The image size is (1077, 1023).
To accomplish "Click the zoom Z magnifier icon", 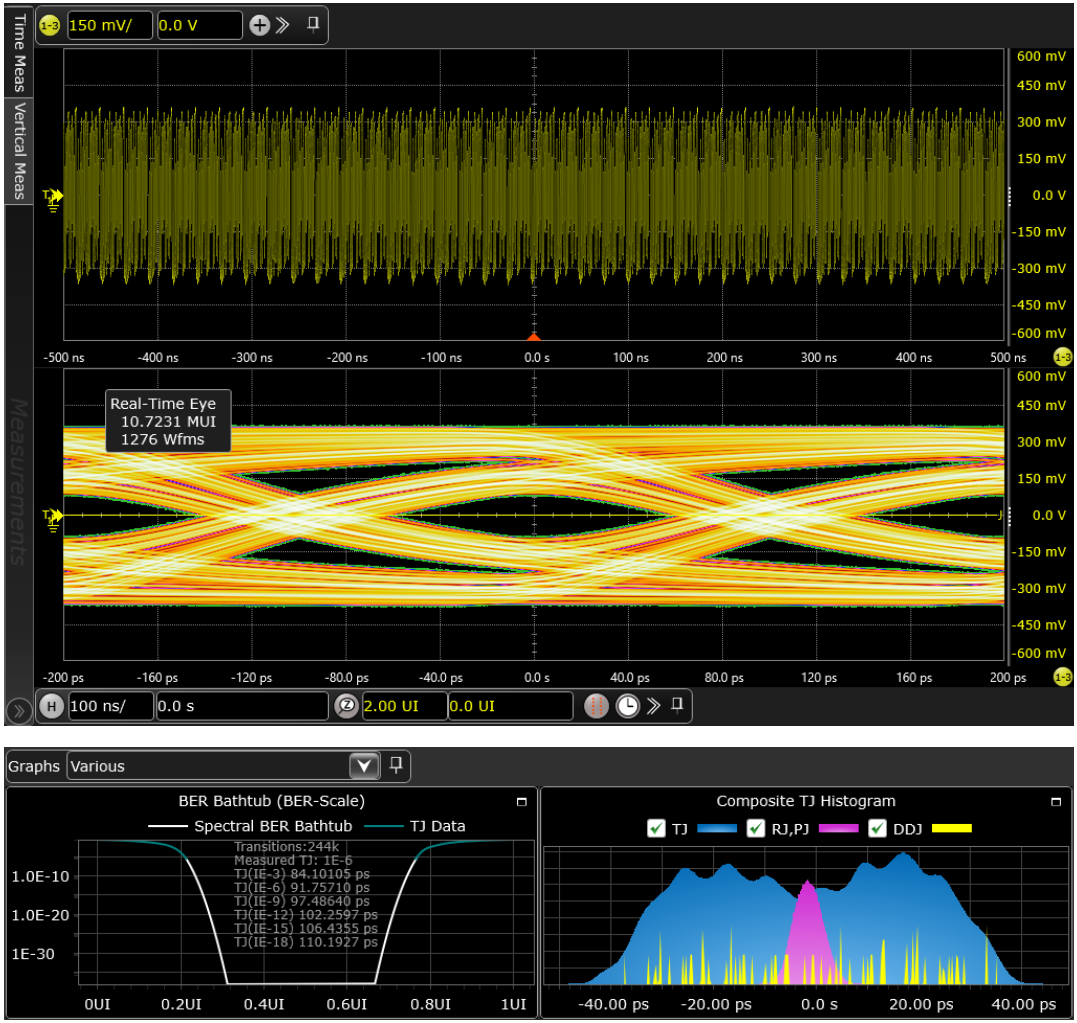I will pos(347,706).
